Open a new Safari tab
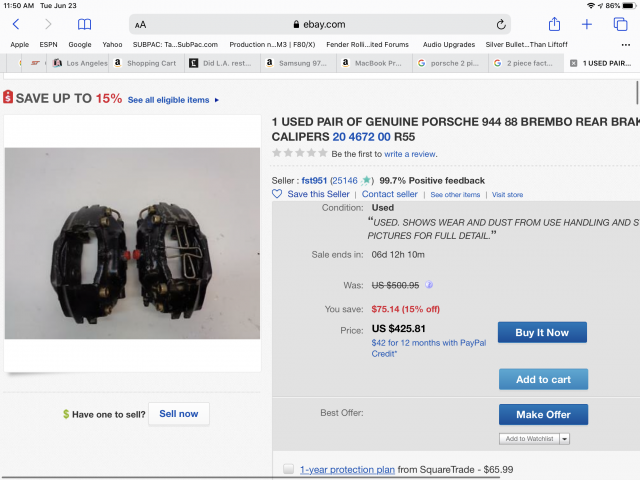This screenshot has width=640, height=480. coord(587,24)
